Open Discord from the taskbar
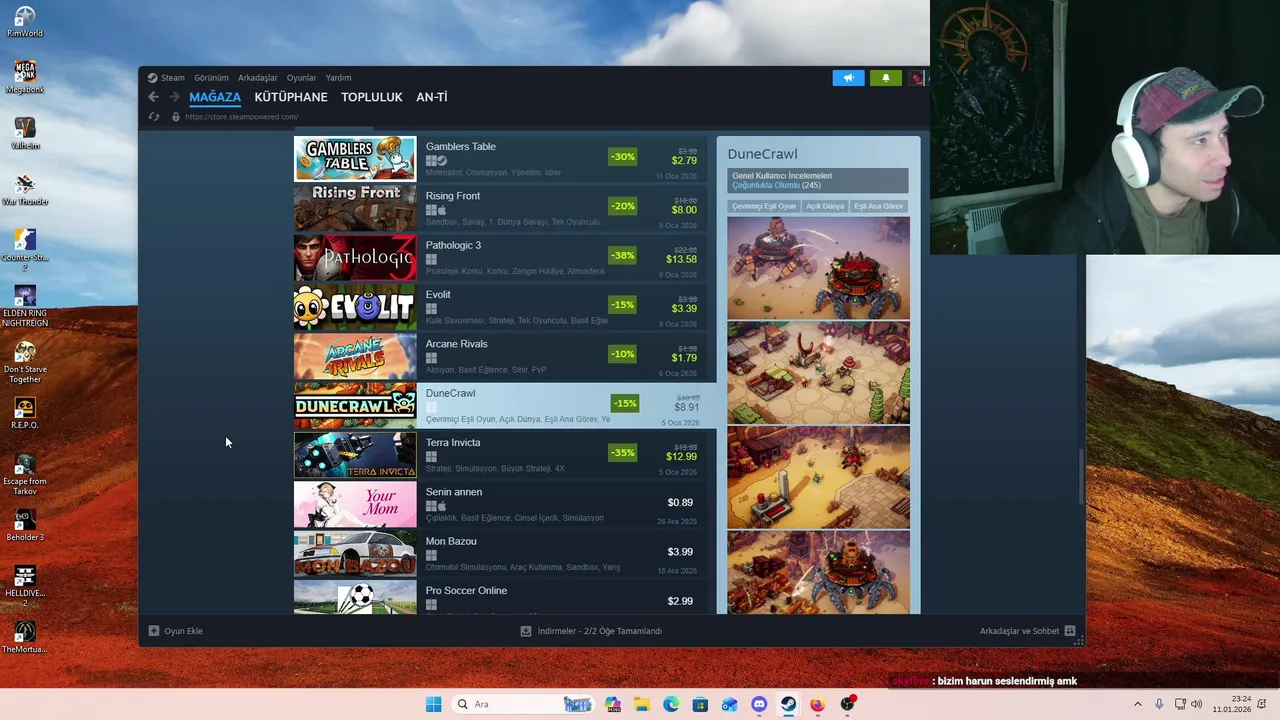This screenshot has width=1280, height=720. (759, 704)
